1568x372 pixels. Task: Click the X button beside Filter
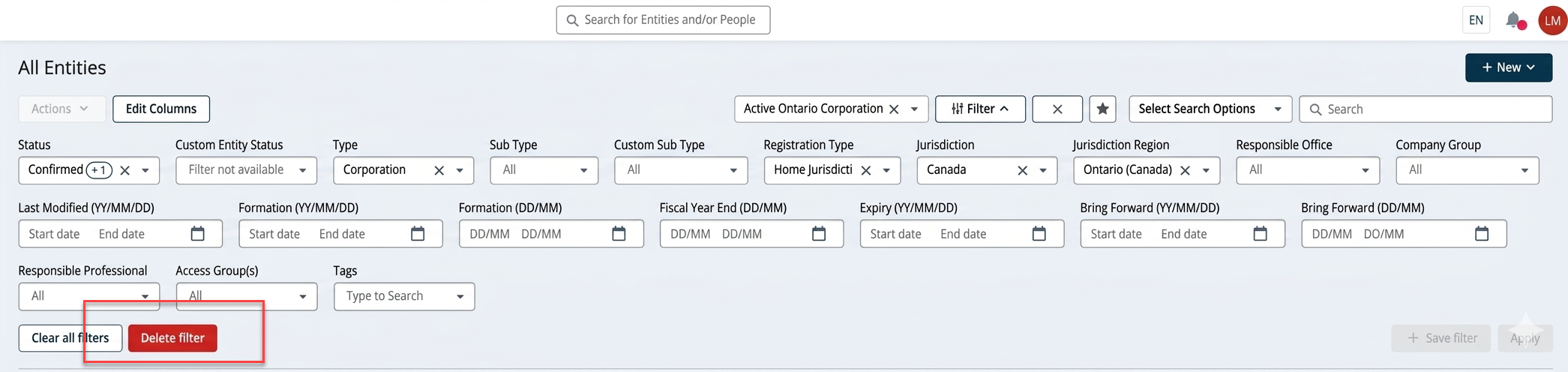(x=1057, y=109)
